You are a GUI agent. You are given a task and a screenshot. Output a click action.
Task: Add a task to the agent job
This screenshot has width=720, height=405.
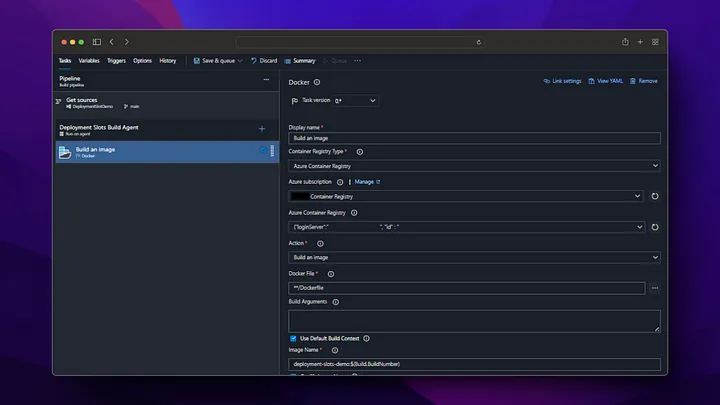[x=262, y=129]
